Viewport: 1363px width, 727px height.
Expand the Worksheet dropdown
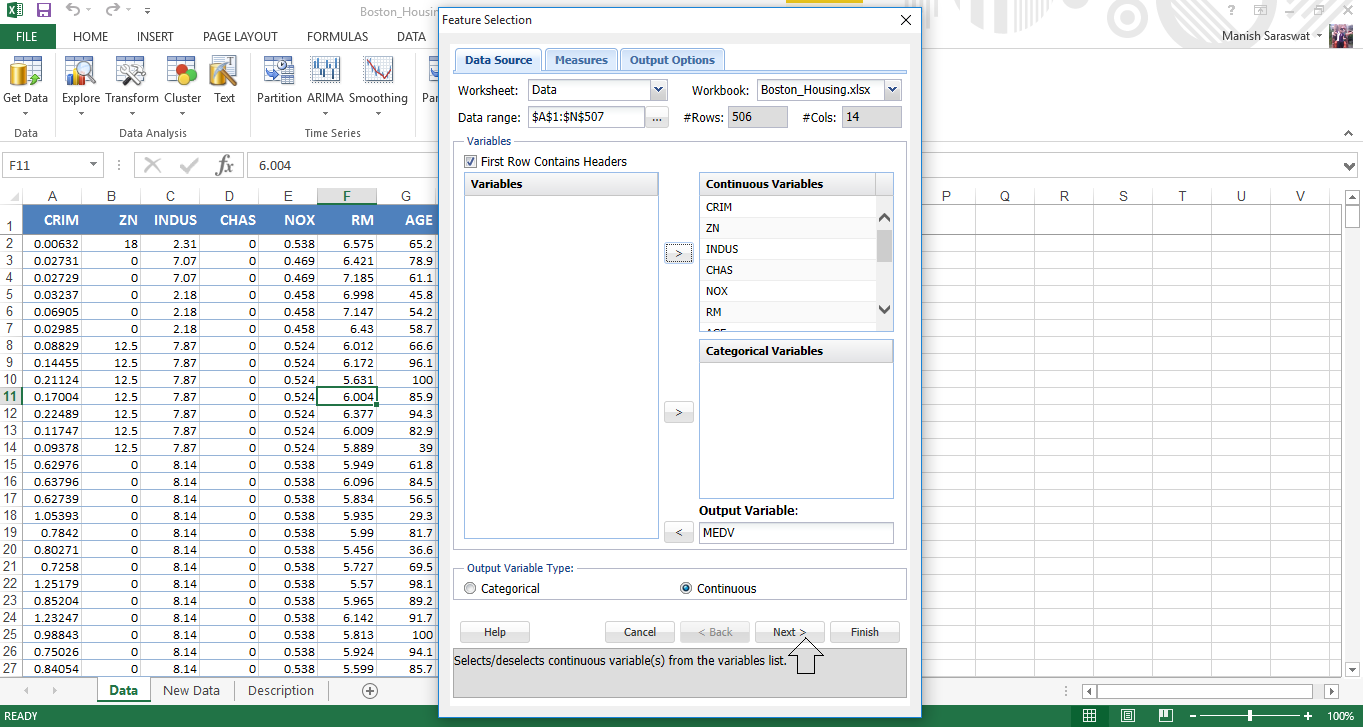tap(658, 90)
